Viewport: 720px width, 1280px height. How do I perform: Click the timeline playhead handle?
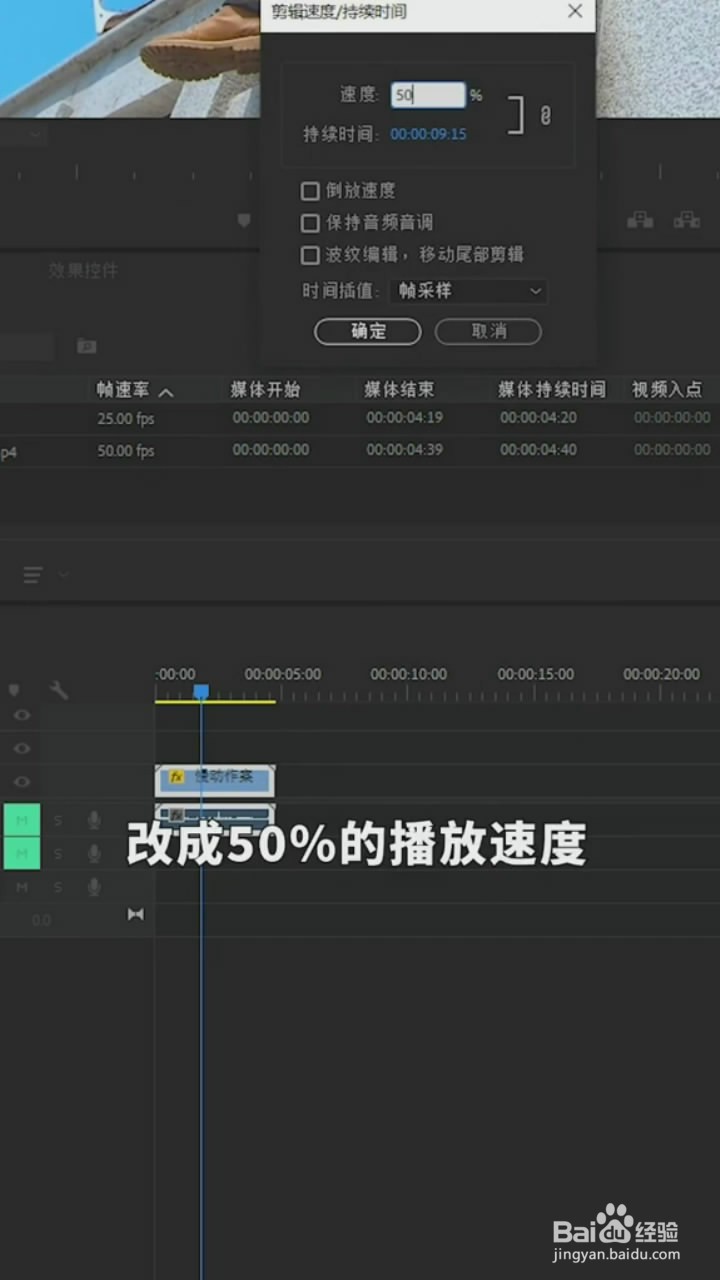pyautogui.click(x=201, y=691)
